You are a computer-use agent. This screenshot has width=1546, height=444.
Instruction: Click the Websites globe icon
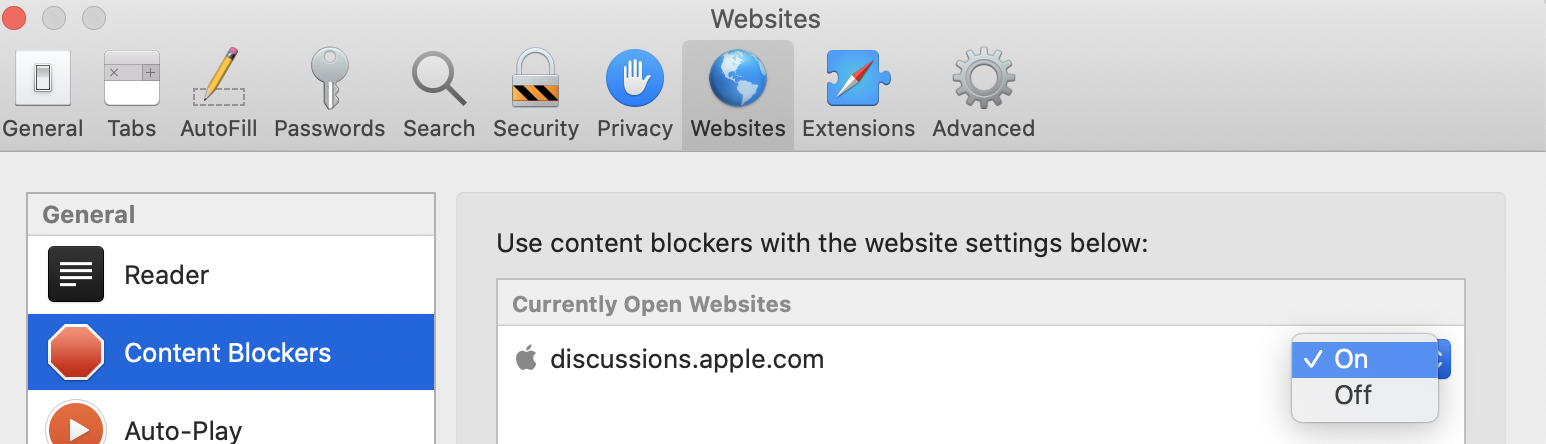[737, 78]
